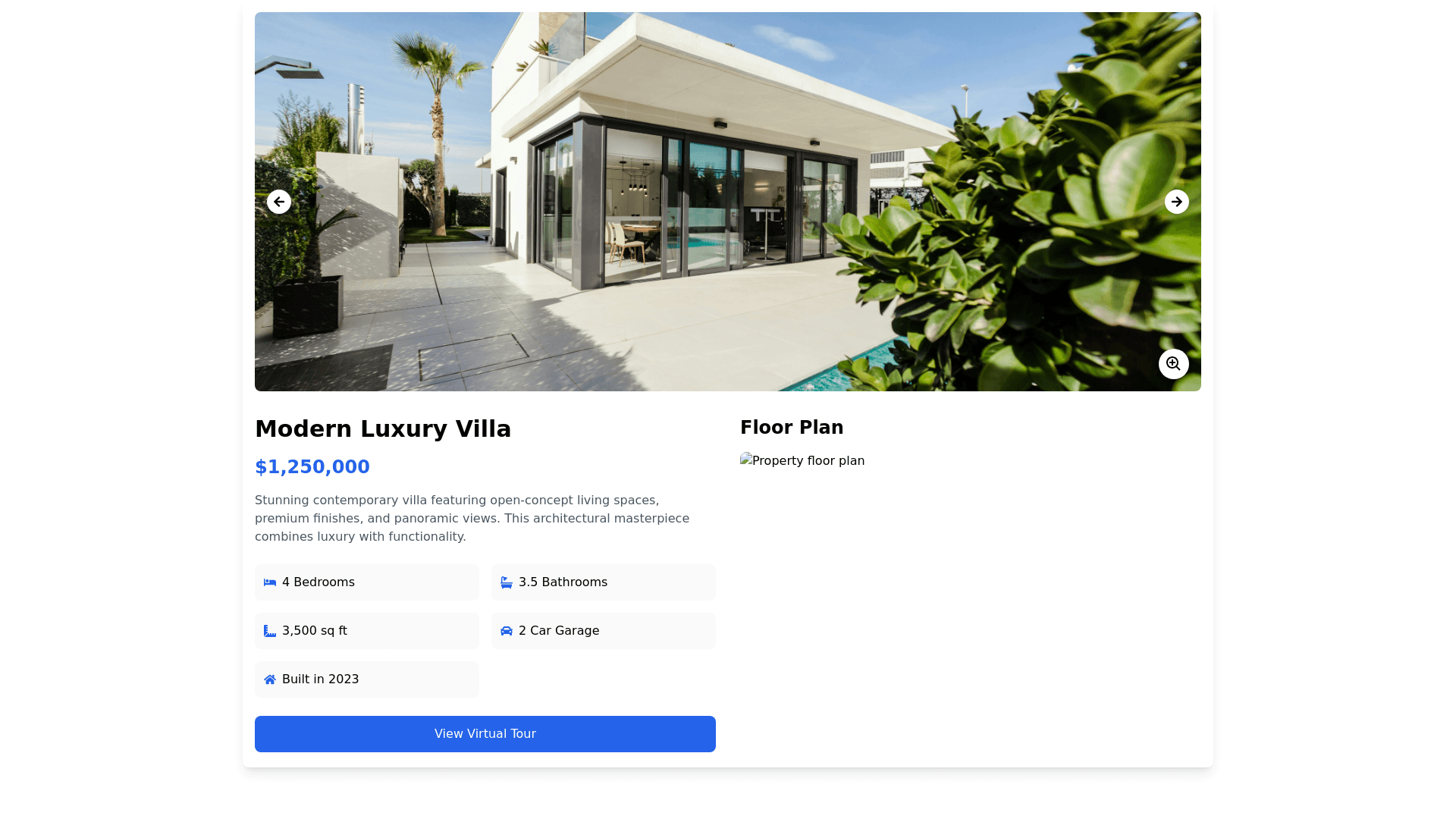Click the villa photo in the carousel
This screenshot has width=1456, height=819.
[x=728, y=202]
